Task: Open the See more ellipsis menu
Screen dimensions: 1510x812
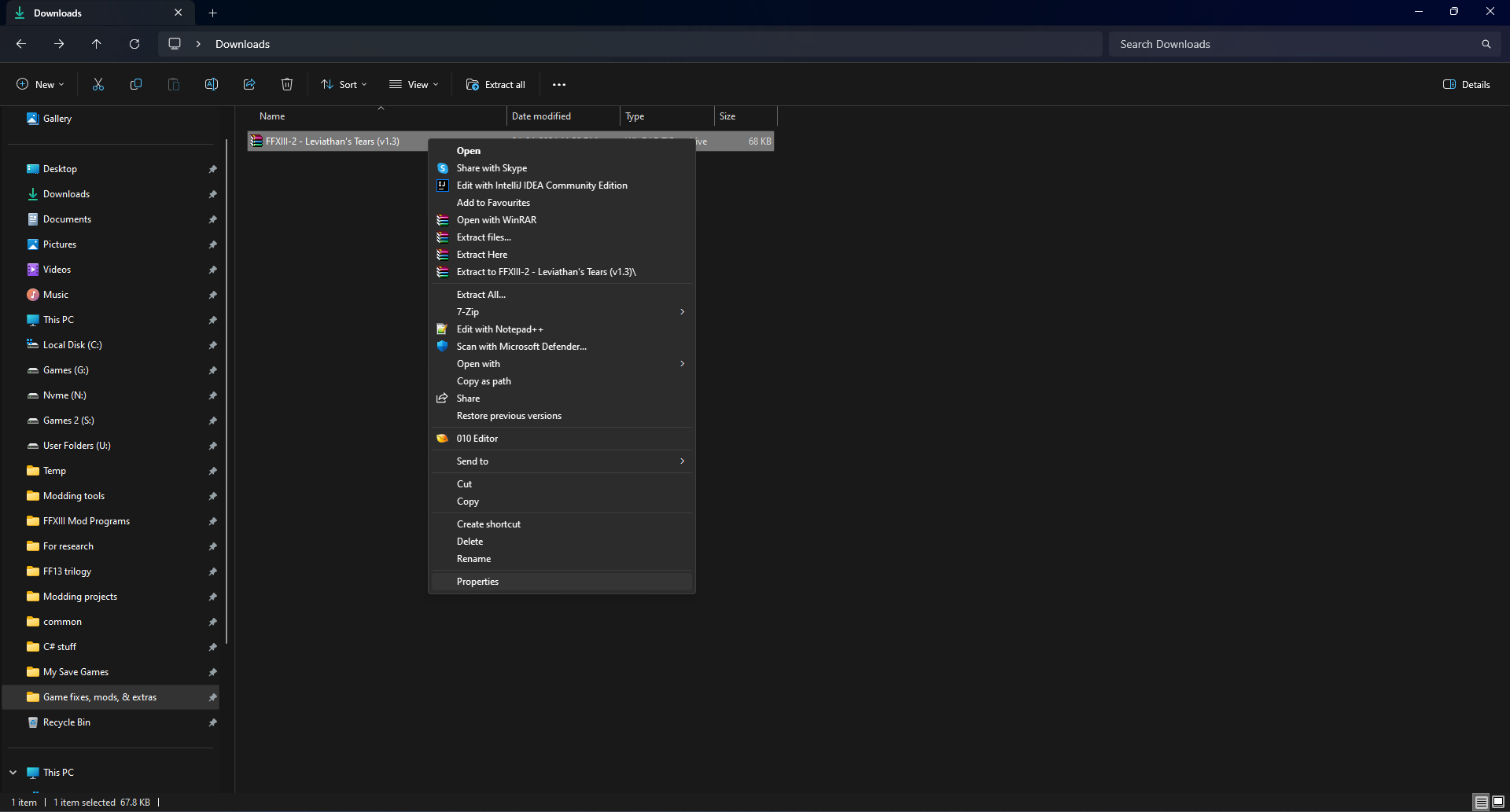Action: pyautogui.click(x=559, y=84)
